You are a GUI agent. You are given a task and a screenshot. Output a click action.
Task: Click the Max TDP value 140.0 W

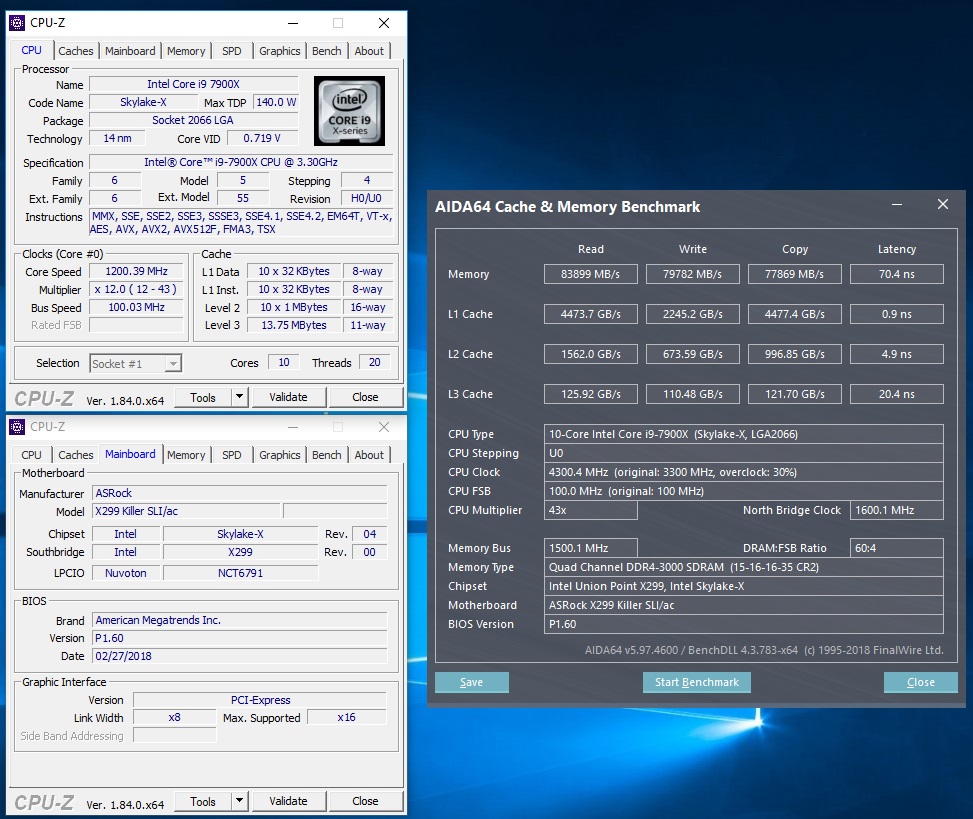(x=276, y=102)
